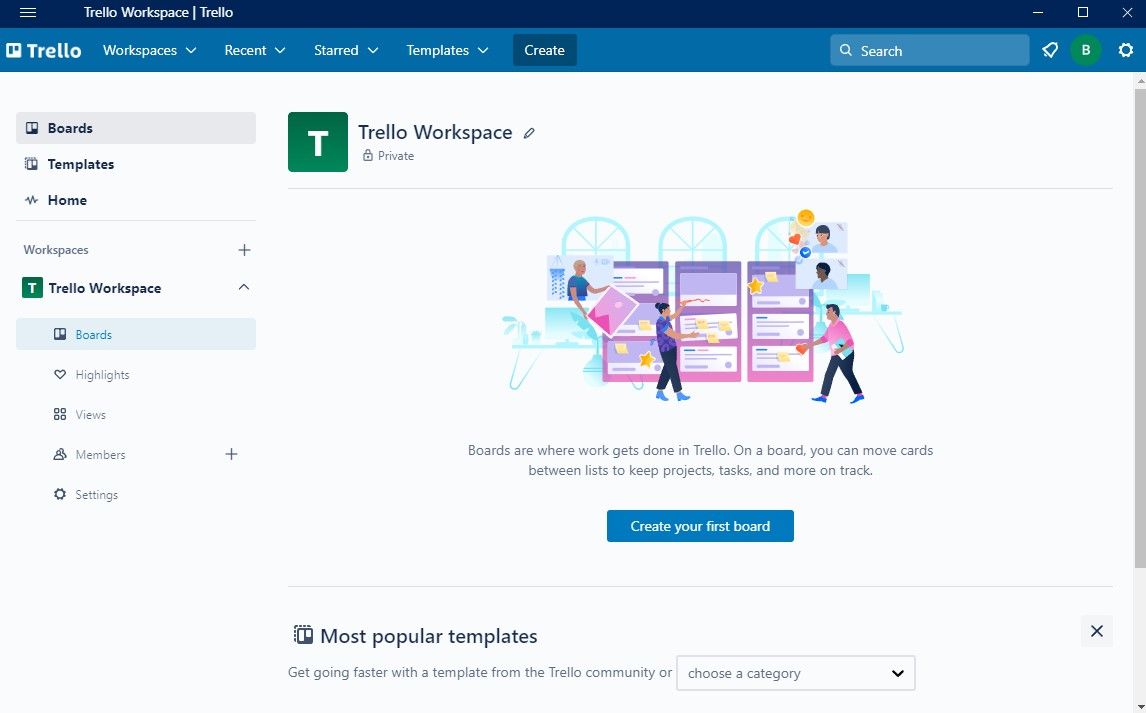Open Members in the workspace menu
1146x713 pixels.
point(100,454)
